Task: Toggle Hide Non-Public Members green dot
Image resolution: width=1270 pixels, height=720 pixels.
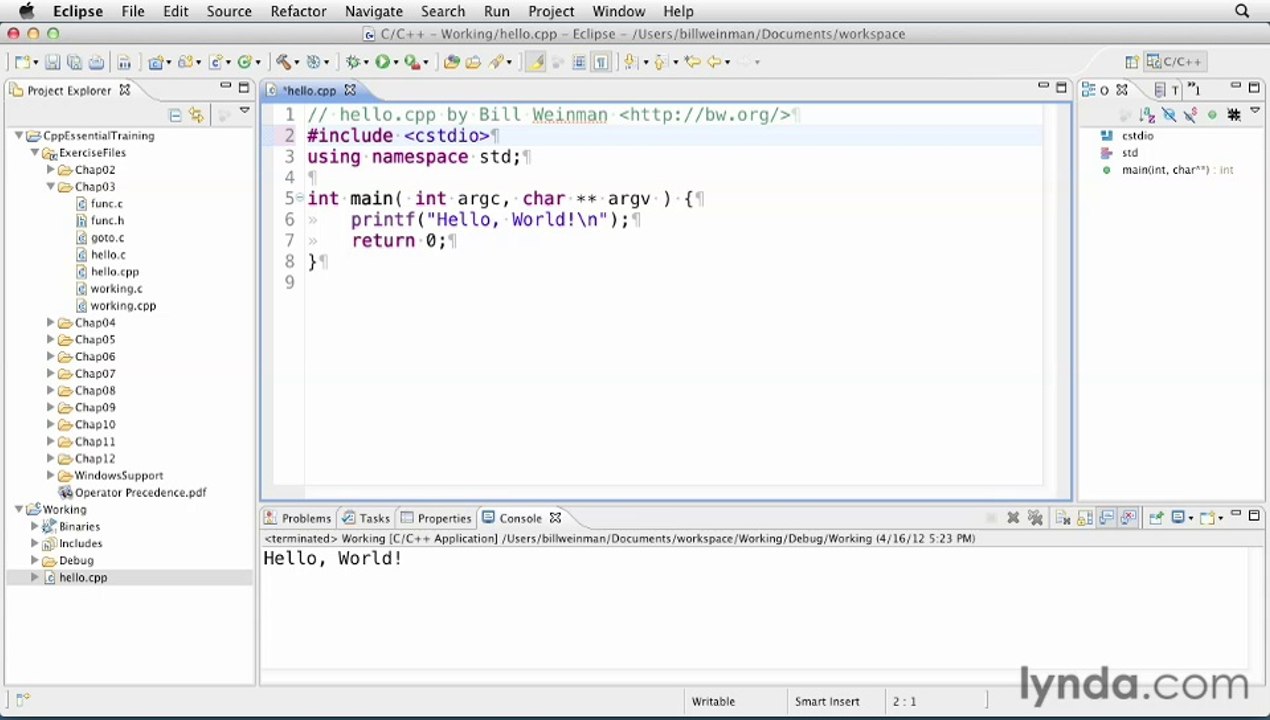Action: (x=1212, y=116)
